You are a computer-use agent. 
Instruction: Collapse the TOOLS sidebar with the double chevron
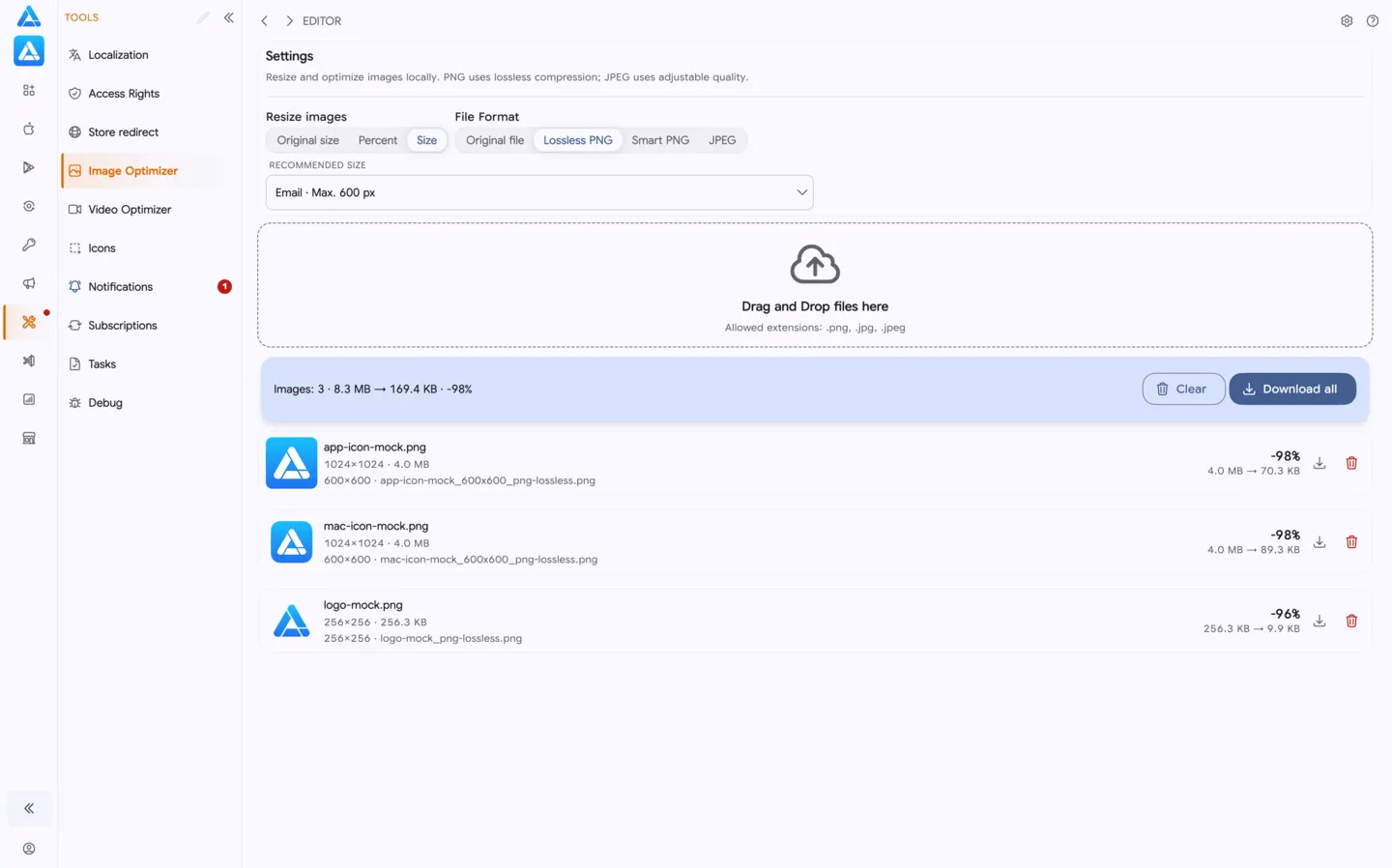pos(229,17)
